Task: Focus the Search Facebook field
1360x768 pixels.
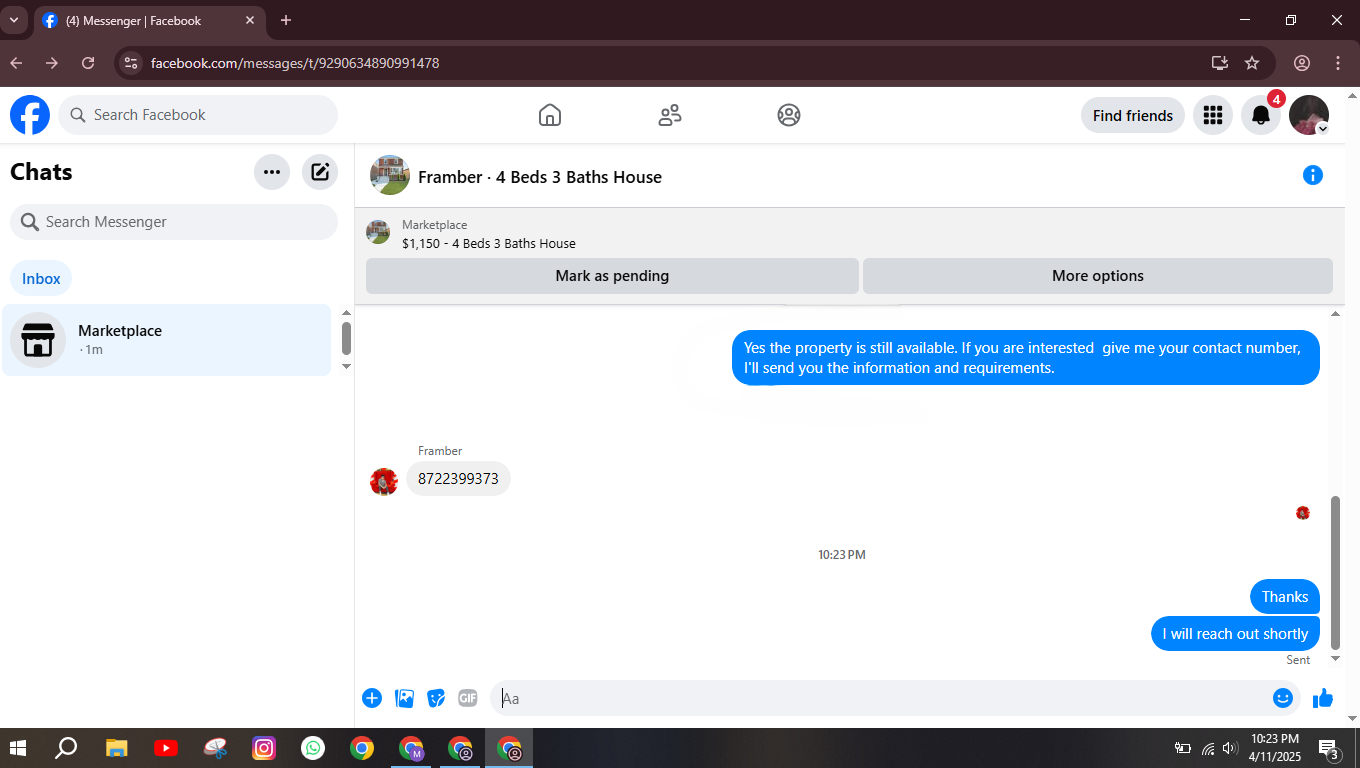Action: [198, 115]
